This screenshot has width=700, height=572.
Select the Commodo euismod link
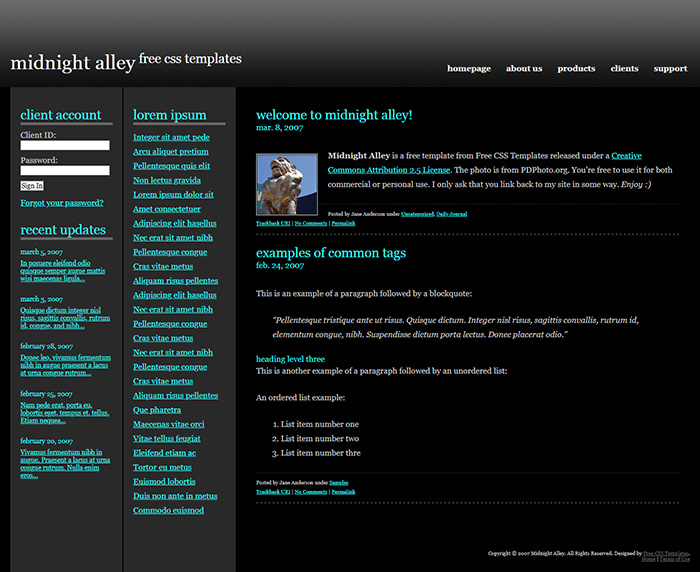click(x=168, y=510)
